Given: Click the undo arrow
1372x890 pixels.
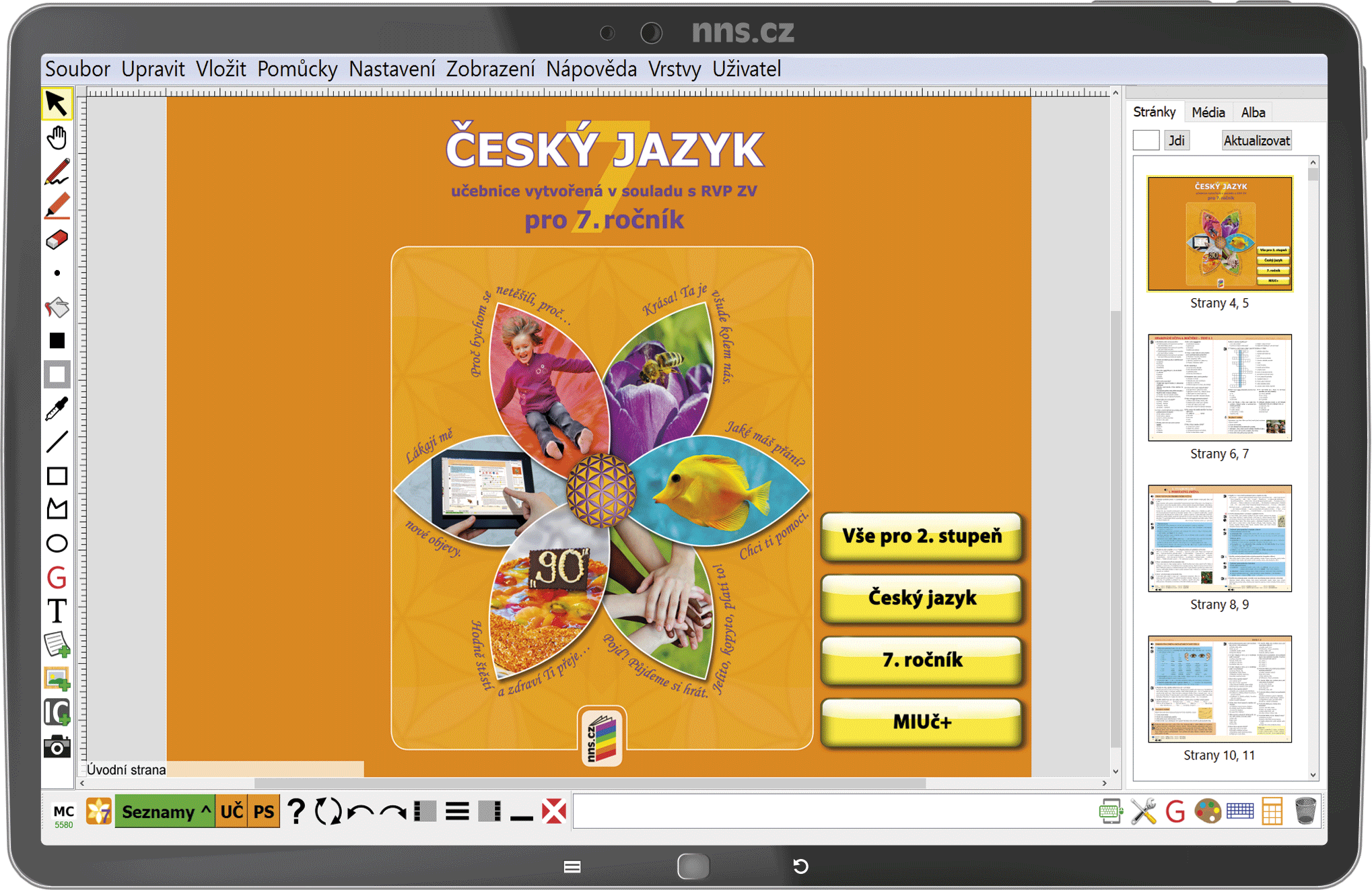Looking at the screenshot, I should 361,812.
